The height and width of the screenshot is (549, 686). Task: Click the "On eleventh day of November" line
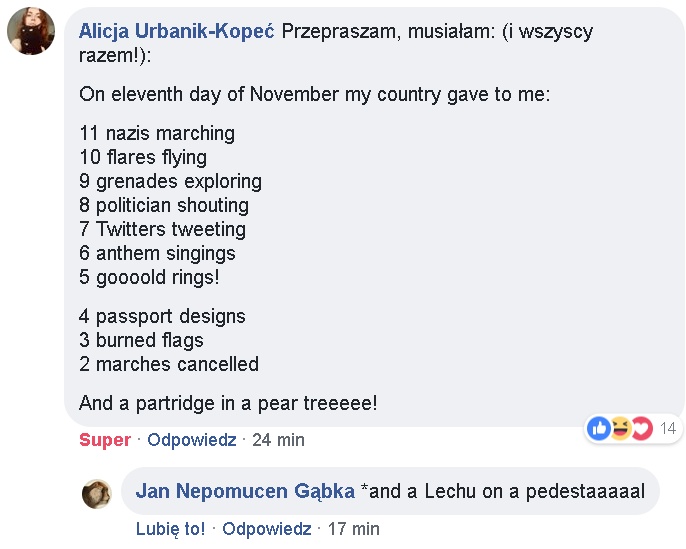[314, 95]
